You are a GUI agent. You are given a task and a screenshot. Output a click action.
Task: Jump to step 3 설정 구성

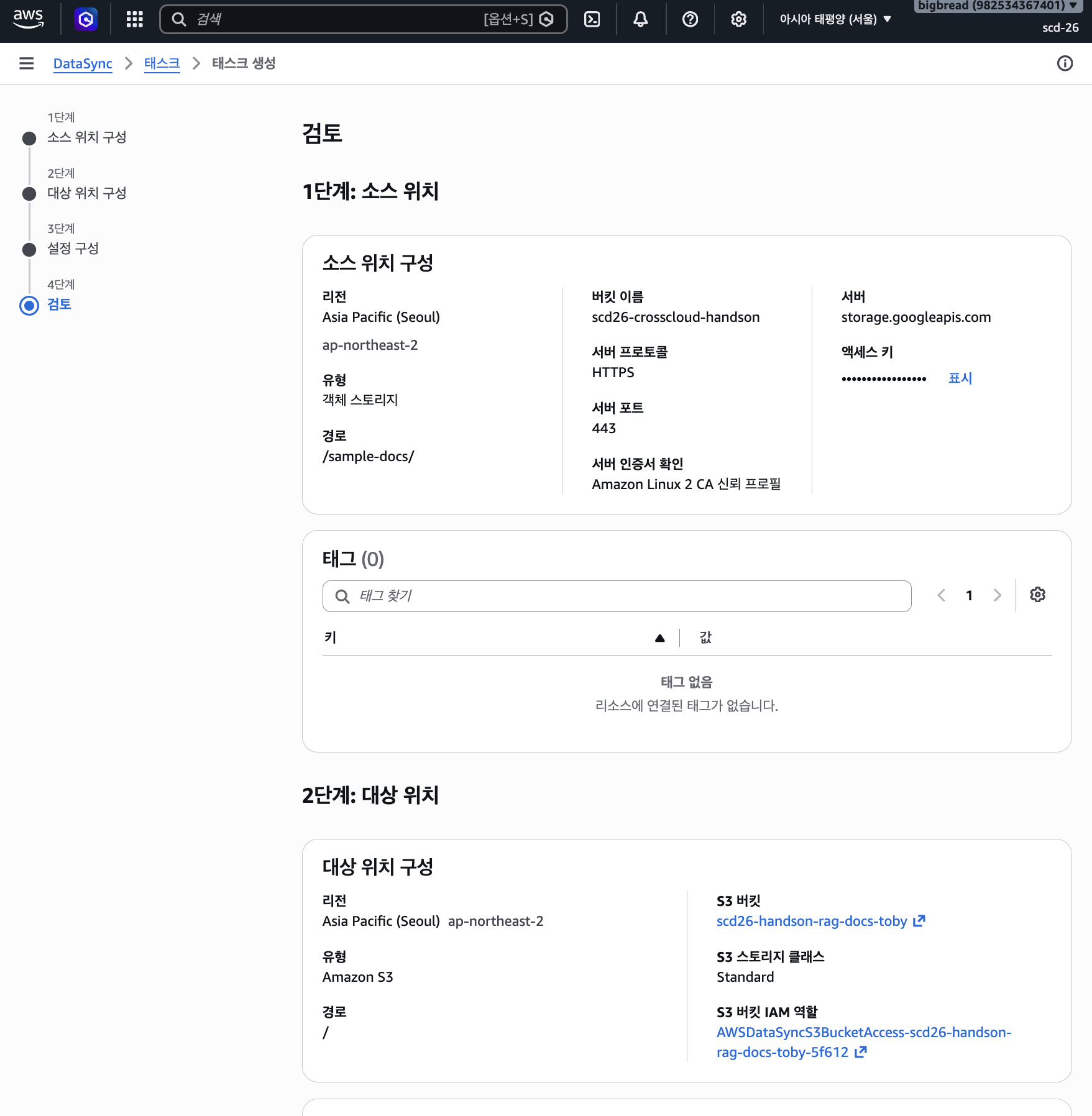pos(73,249)
